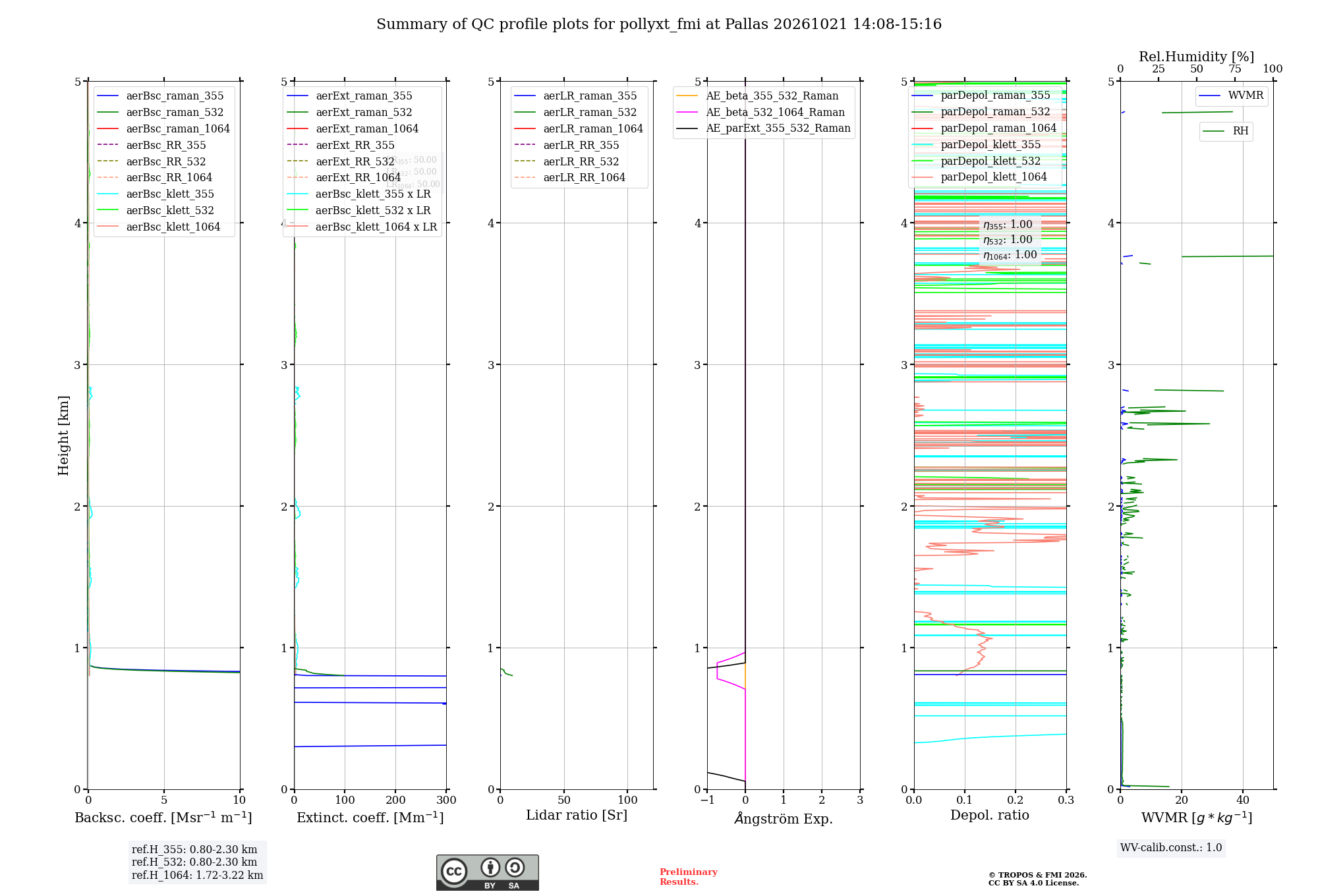Click the Lidar ratio [Sr] axis label
The width and height of the screenshot is (1318, 896).
[x=577, y=816]
